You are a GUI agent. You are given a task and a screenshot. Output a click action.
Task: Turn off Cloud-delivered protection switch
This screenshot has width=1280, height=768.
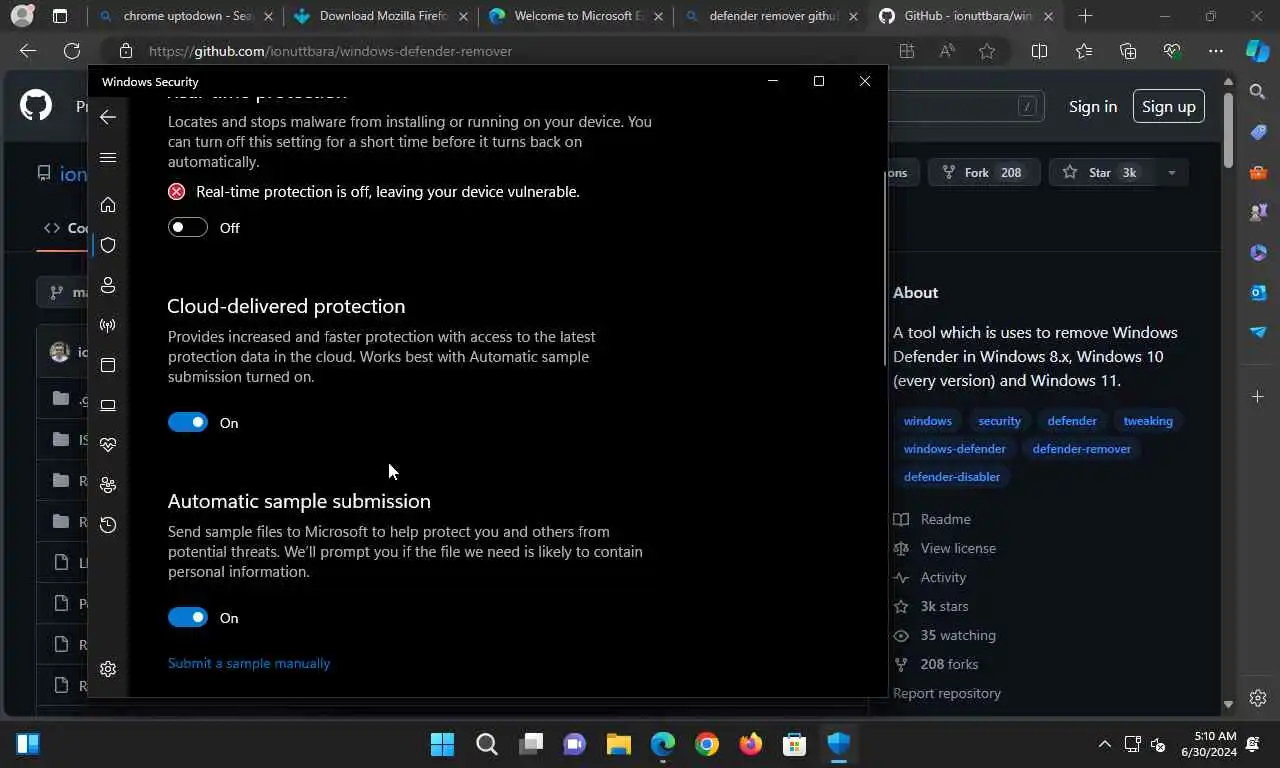pyautogui.click(x=188, y=422)
